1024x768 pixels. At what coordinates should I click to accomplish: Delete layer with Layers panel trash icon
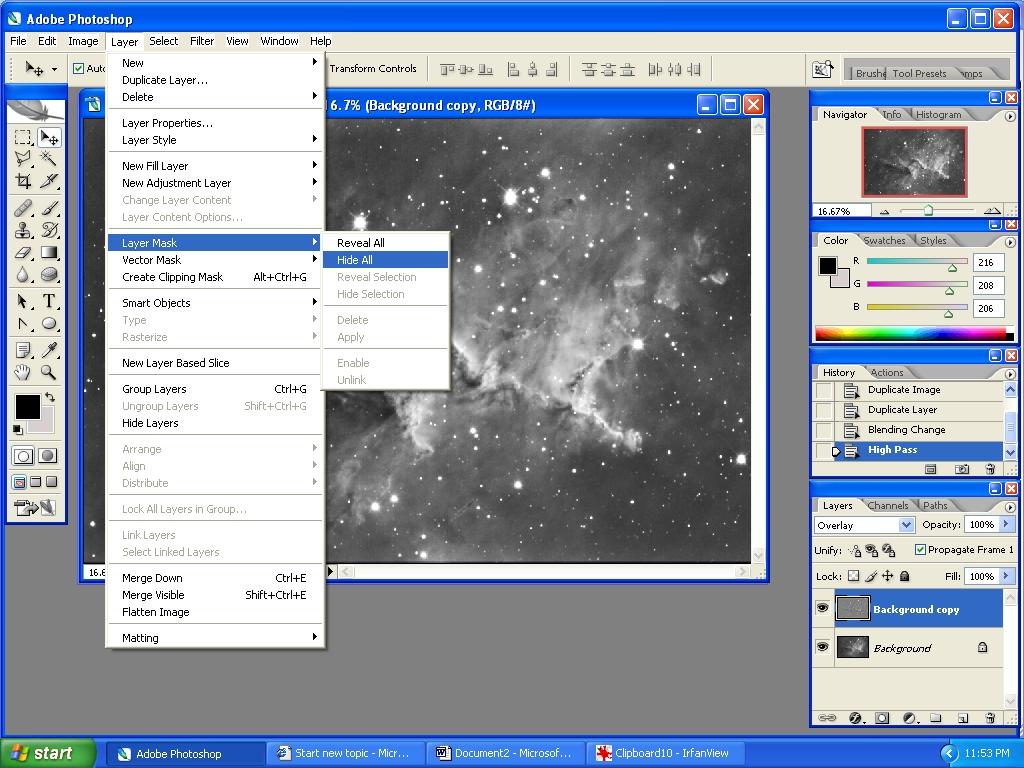coord(990,718)
